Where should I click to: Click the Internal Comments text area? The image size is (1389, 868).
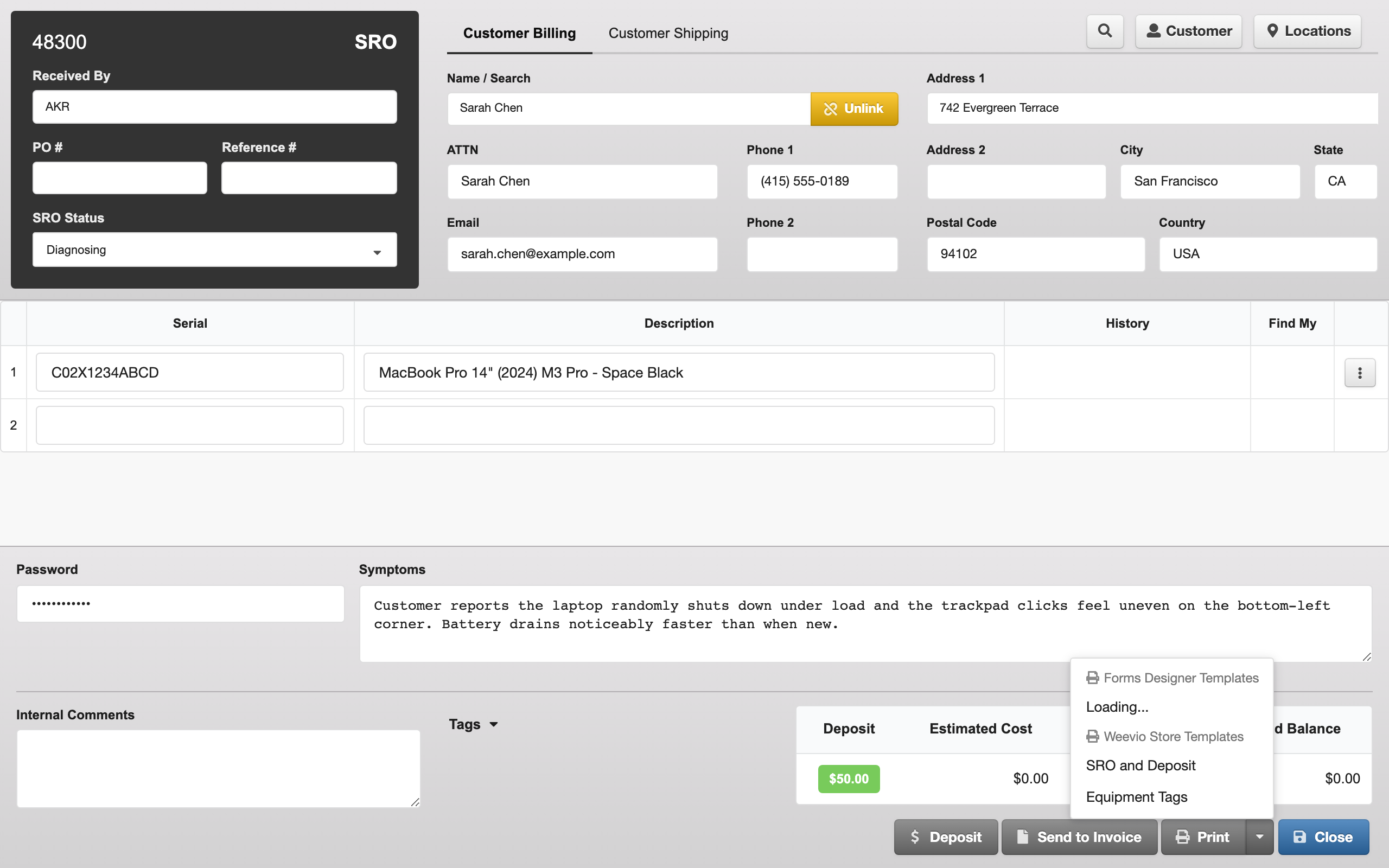(x=218, y=769)
